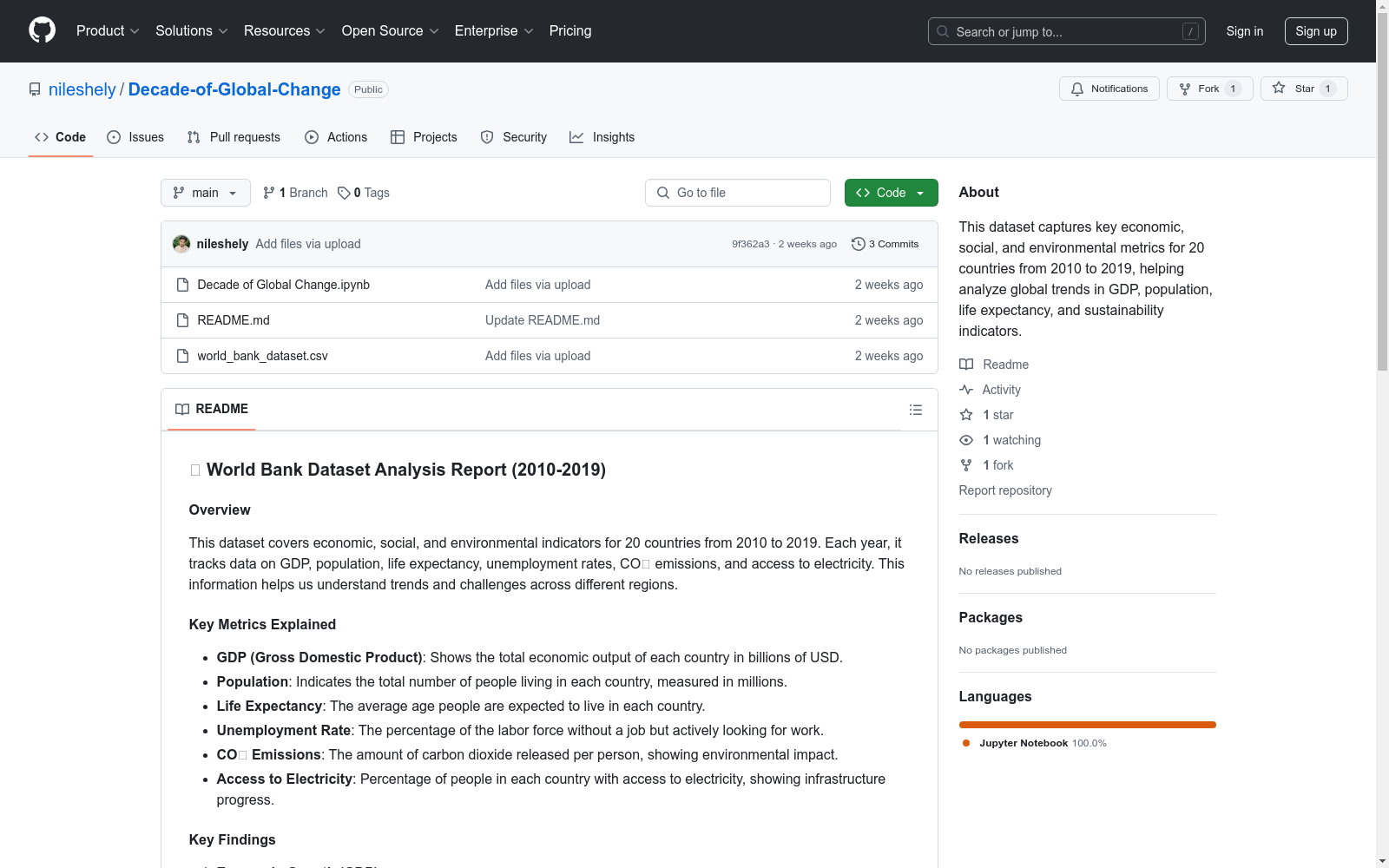
Task: Expand the Product menu
Action: pyautogui.click(x=108, y=31)
